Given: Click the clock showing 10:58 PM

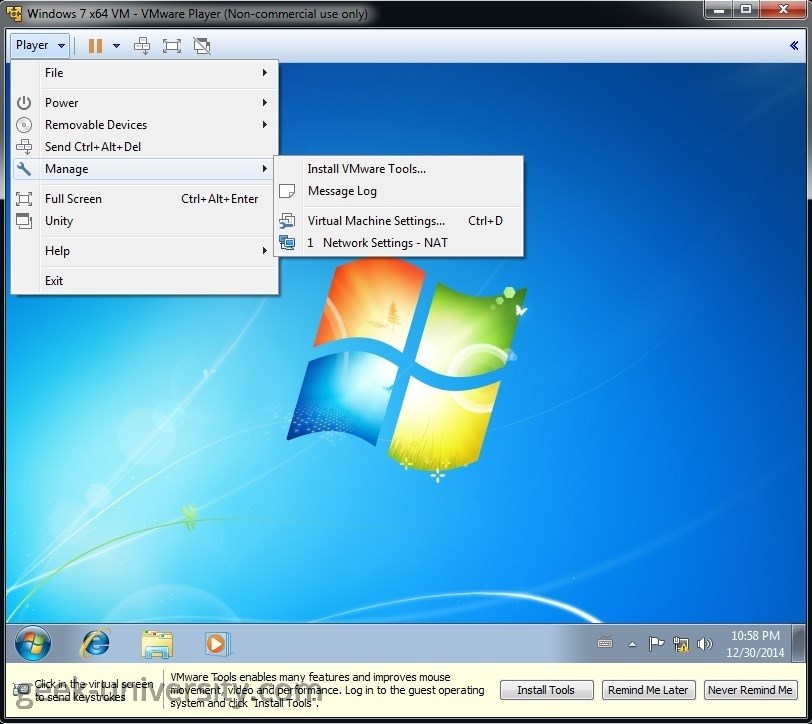Looking at the screenshot, I should coord(755,644).
